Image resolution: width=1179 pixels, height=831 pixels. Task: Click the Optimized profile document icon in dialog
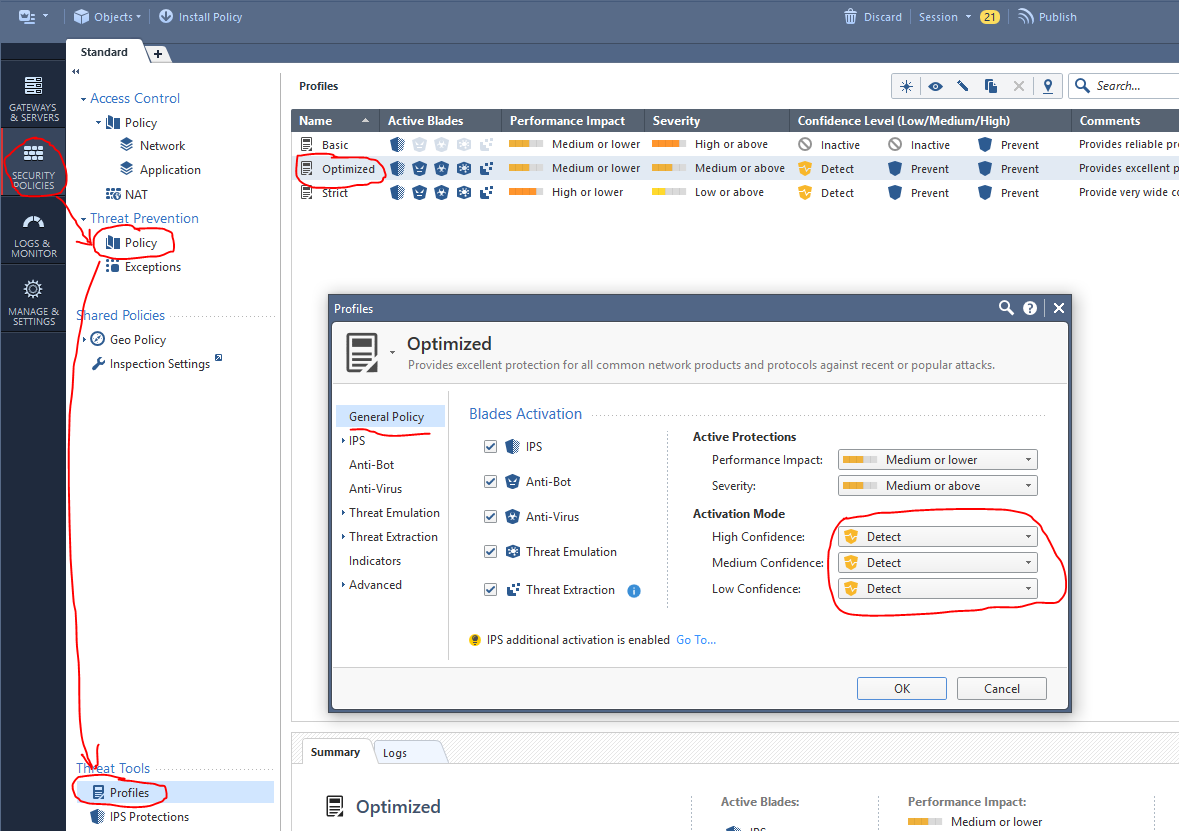362,353
